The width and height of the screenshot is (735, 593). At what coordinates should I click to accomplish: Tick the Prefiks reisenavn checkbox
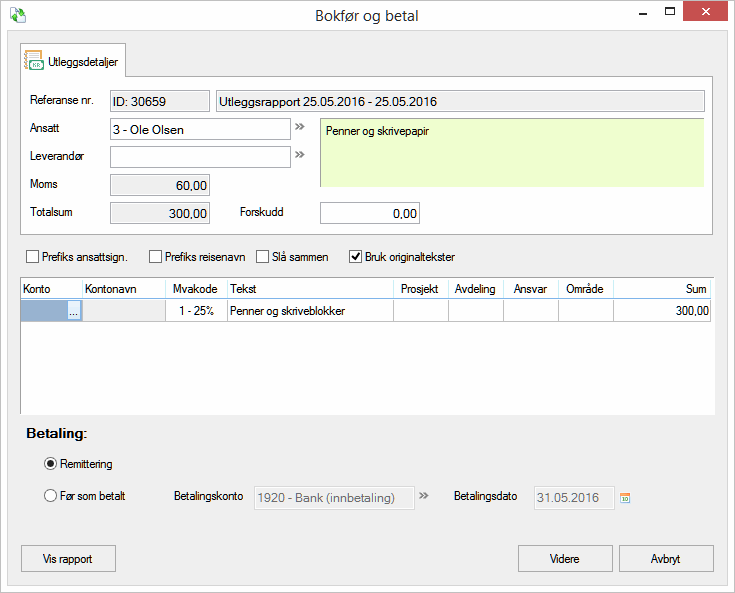point(156,257)
